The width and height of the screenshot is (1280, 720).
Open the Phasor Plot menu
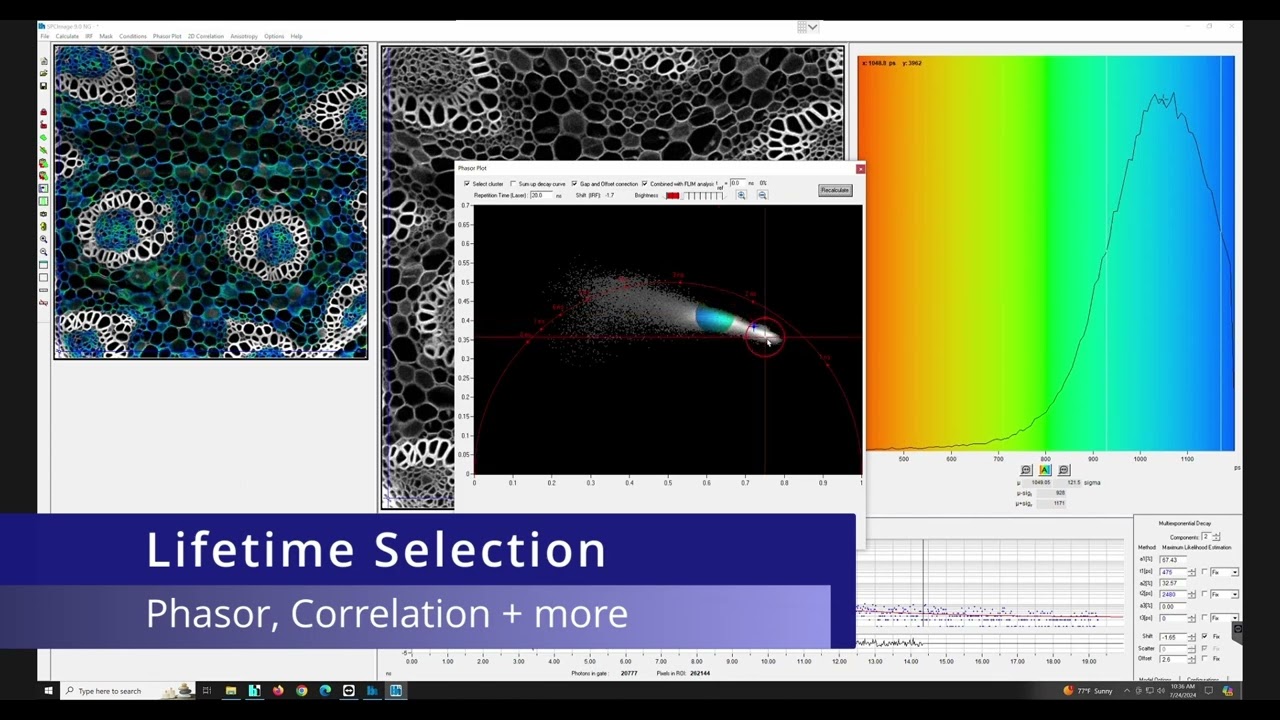167,36
